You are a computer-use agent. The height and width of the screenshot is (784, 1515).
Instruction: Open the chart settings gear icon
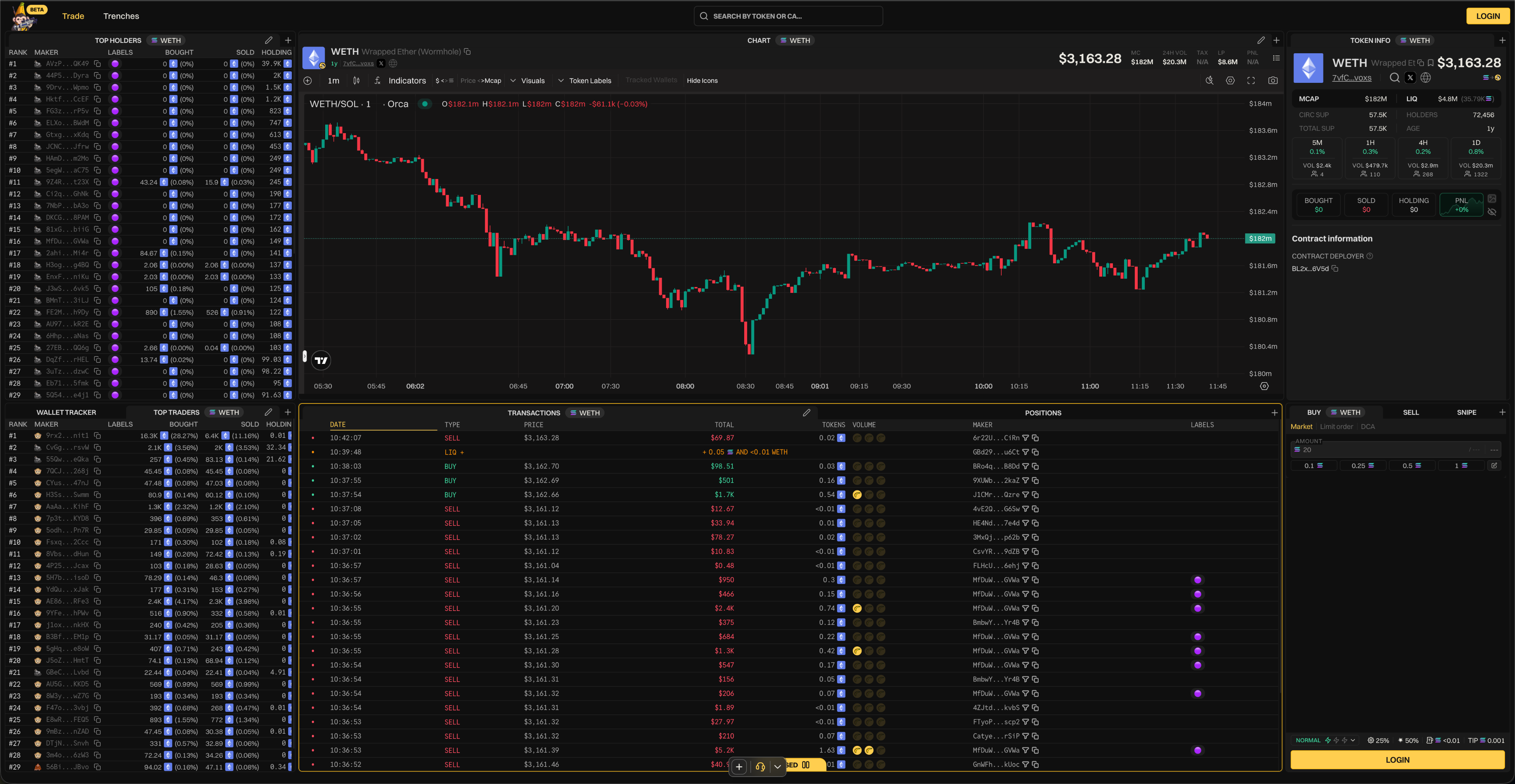pos(1230,81)
